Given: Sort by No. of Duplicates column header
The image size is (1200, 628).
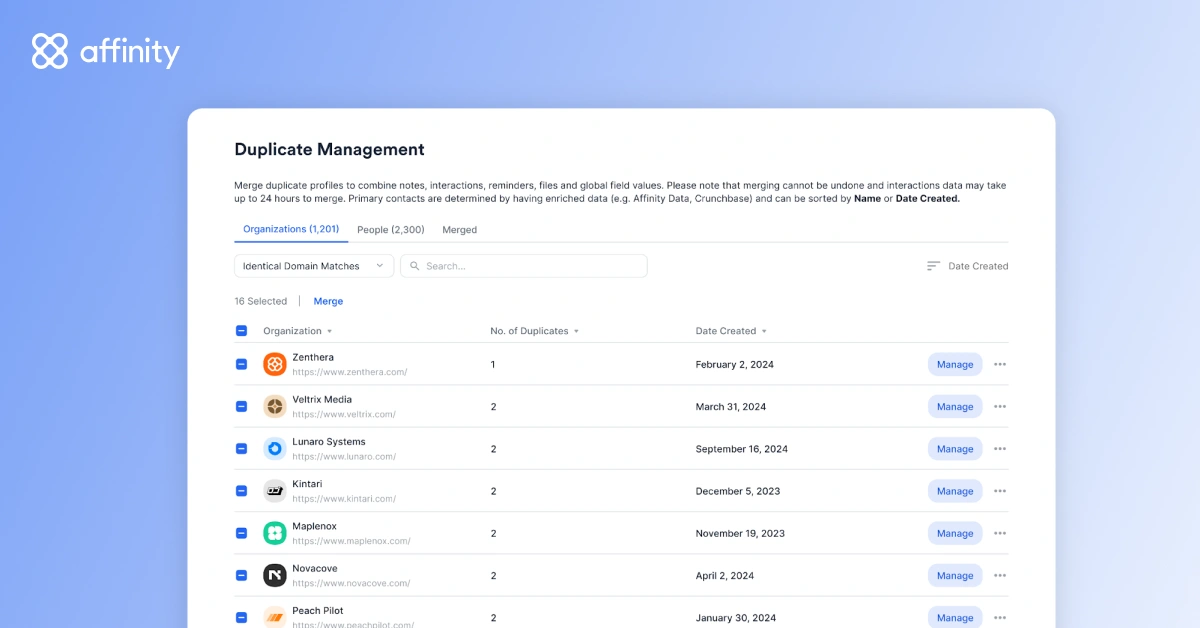Looking at the screenshot, I should [534, 331].
